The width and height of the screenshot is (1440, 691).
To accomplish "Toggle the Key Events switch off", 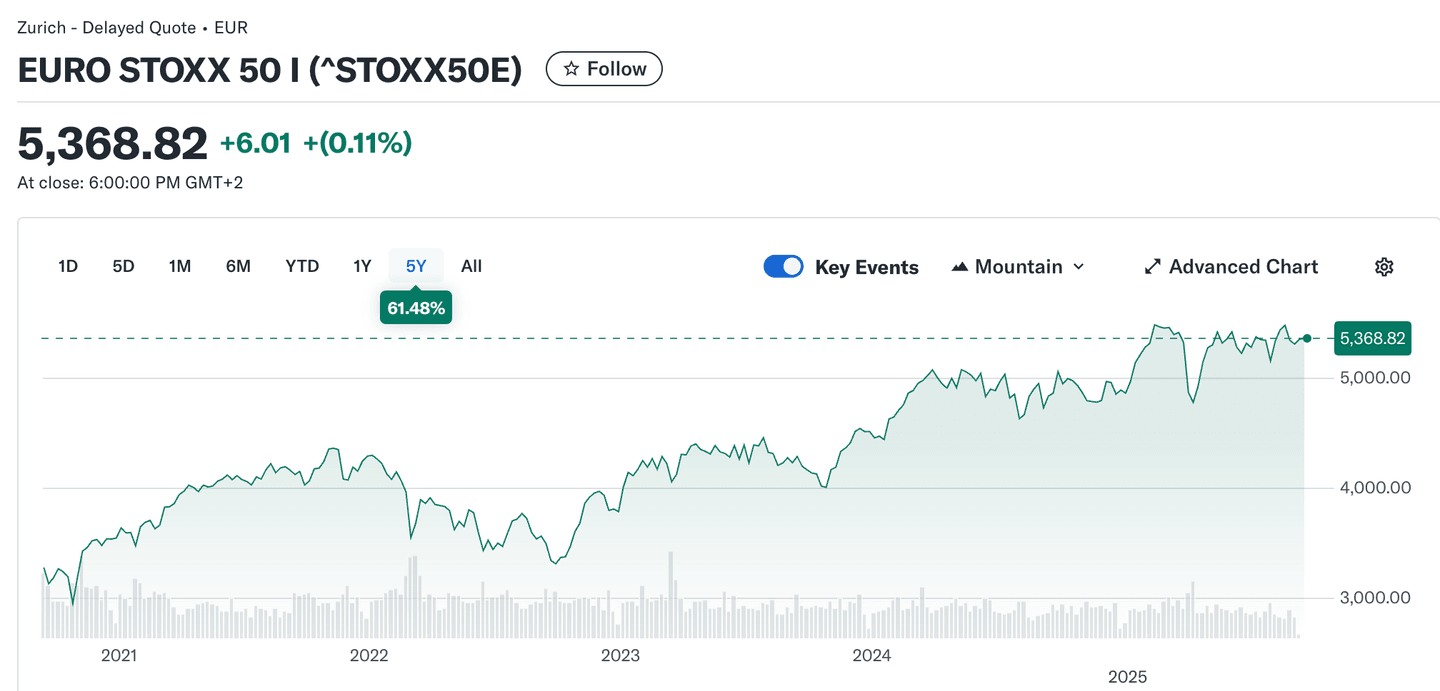I will tap(783, 267).
